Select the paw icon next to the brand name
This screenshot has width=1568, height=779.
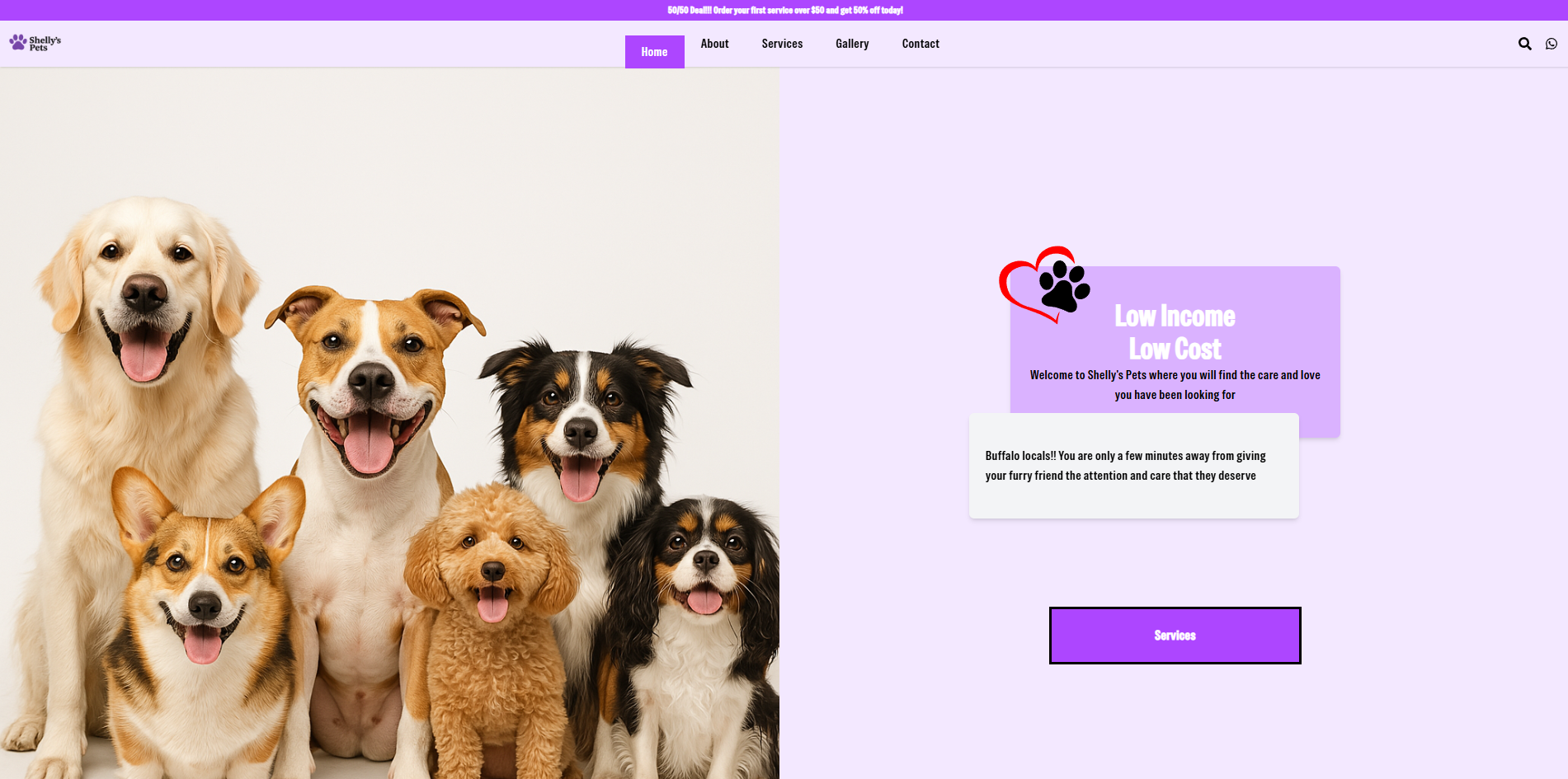click(16, 40)
